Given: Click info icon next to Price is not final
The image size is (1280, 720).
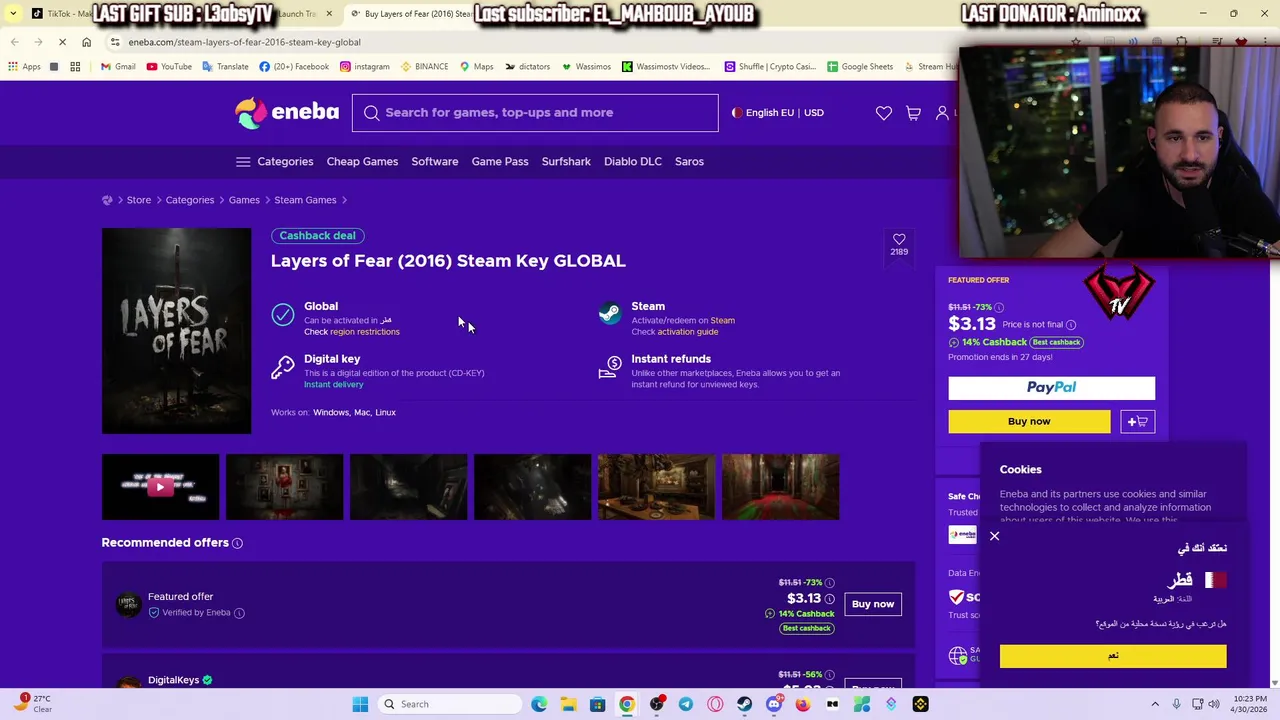Looking at the screenshot, I should point(1071,325).
